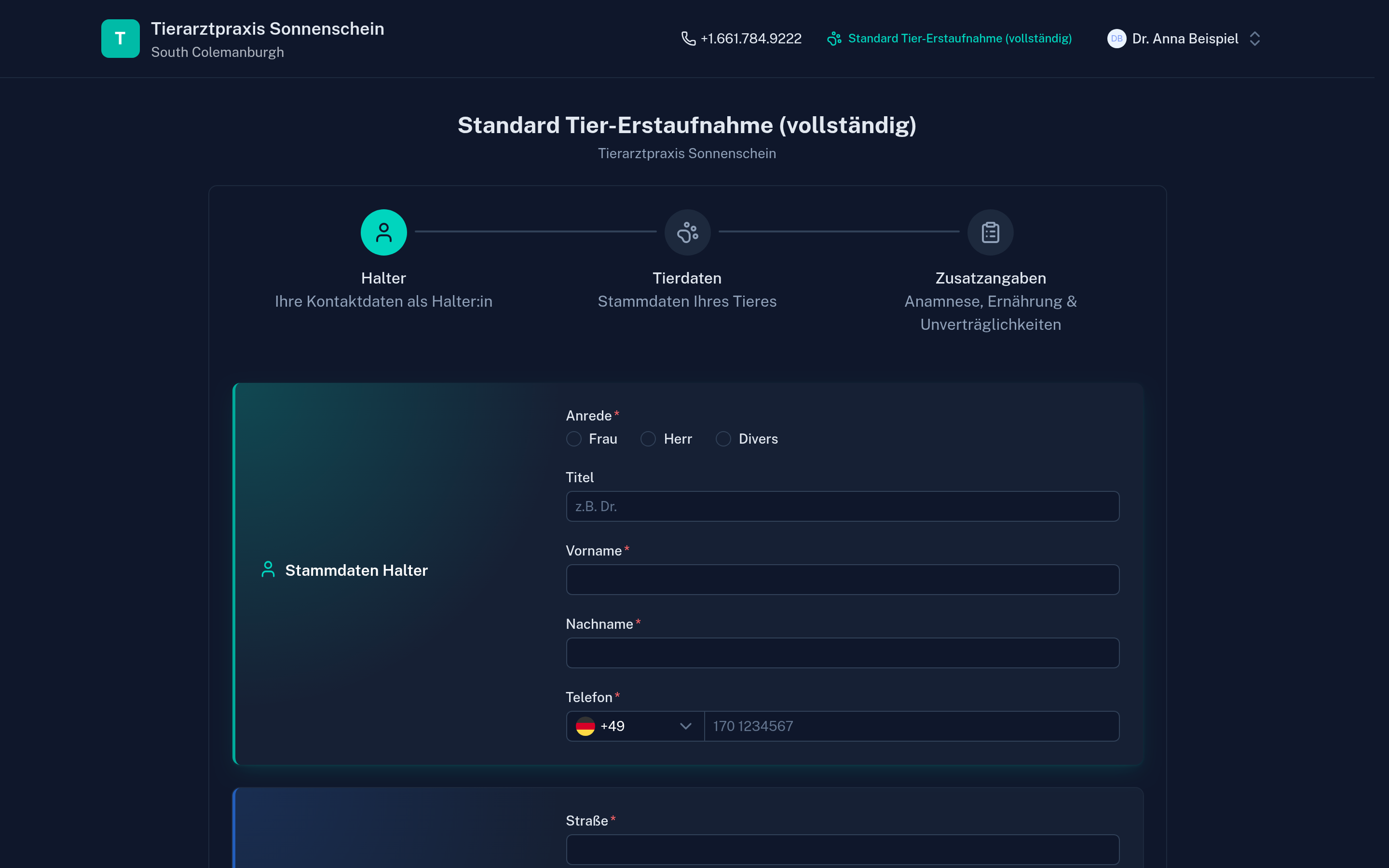This screenshot has width=1389, height=868.
Task: Select the Frau radio button
Action: click(x=573, y=439)
